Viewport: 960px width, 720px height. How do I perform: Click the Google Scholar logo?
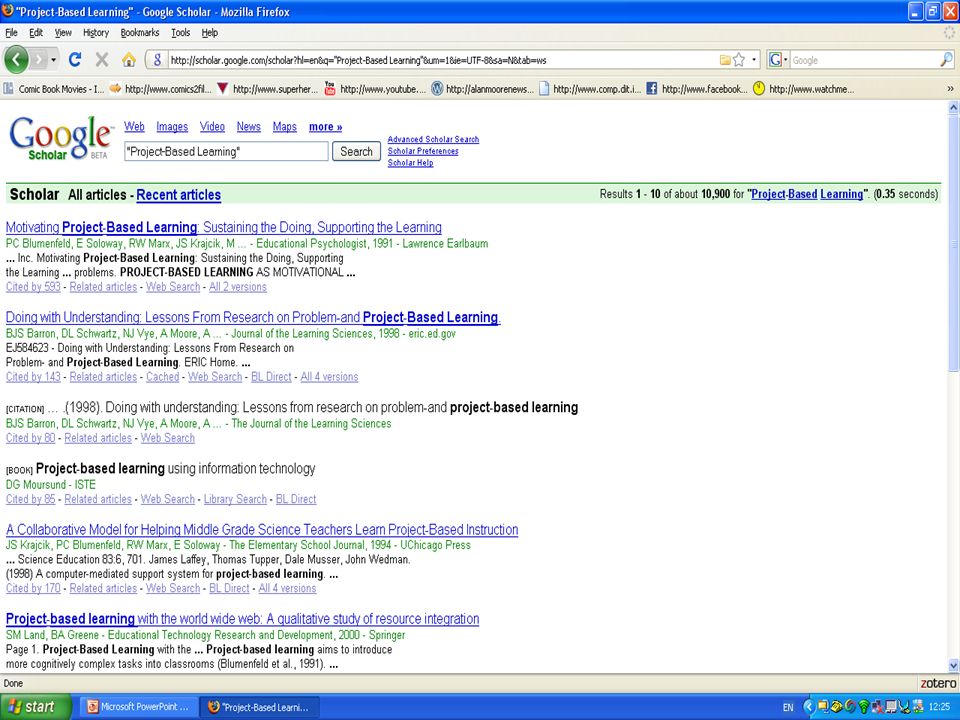tap(61, 138)
